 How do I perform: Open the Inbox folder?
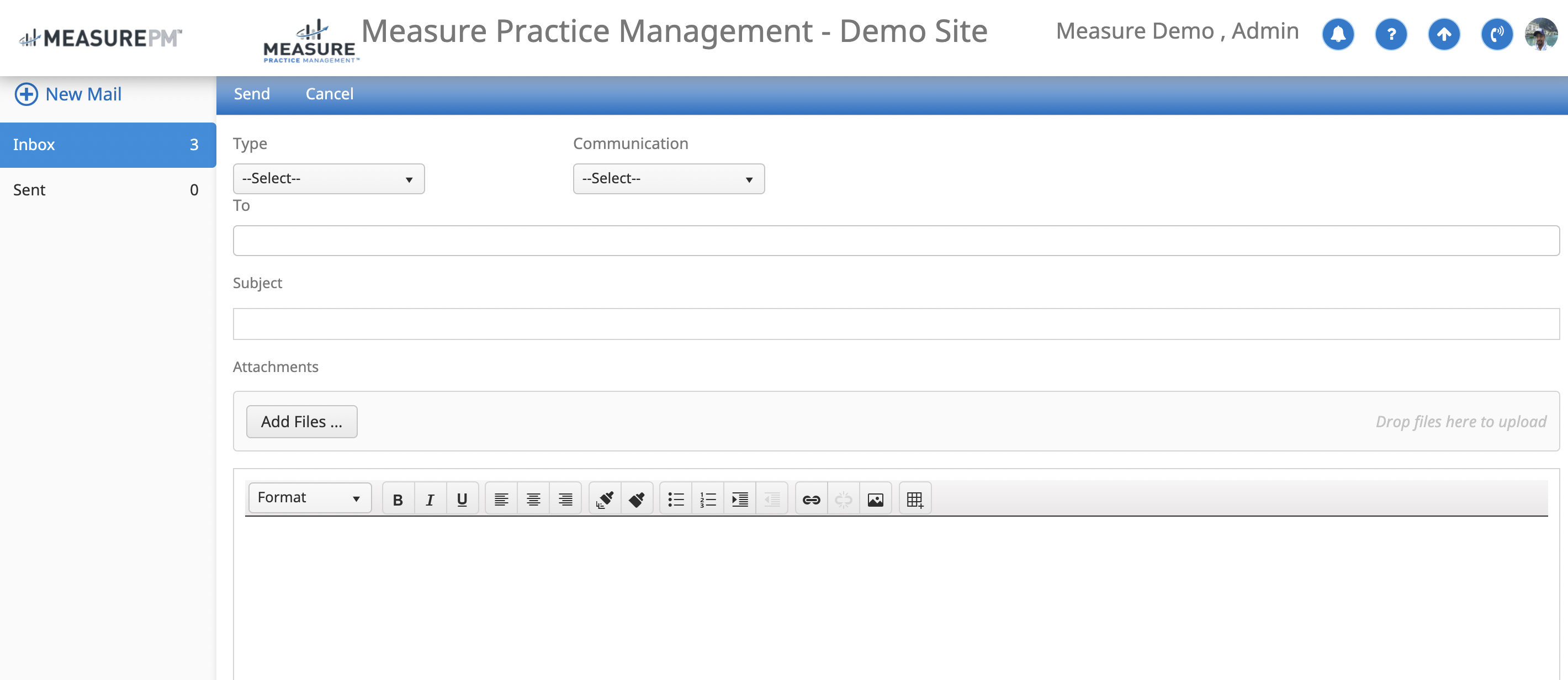coord(108,145)
